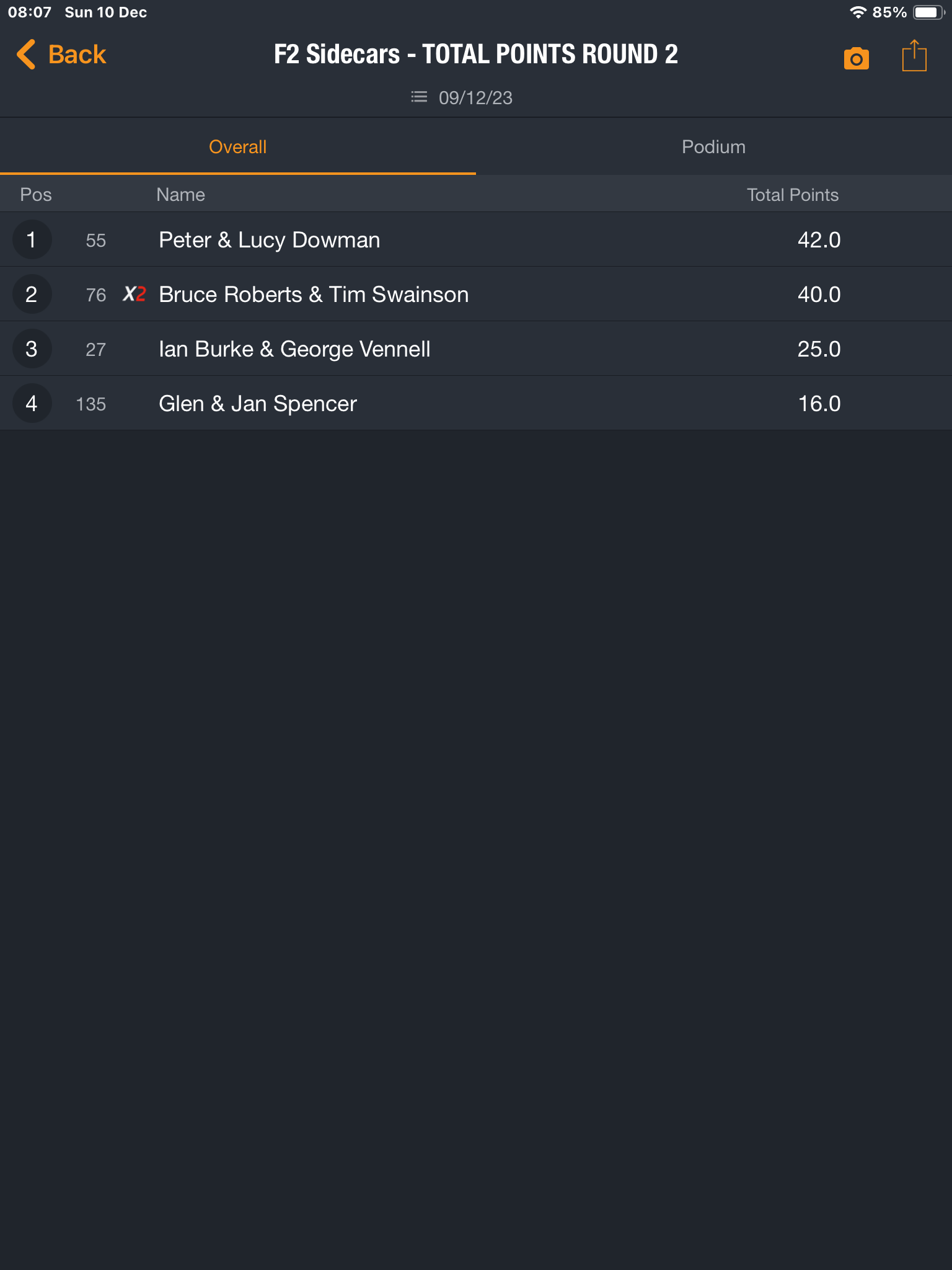Open Peter & Lucy Dowman row
This screenshot has width=952, height=1270.
[x=476, y=240]
